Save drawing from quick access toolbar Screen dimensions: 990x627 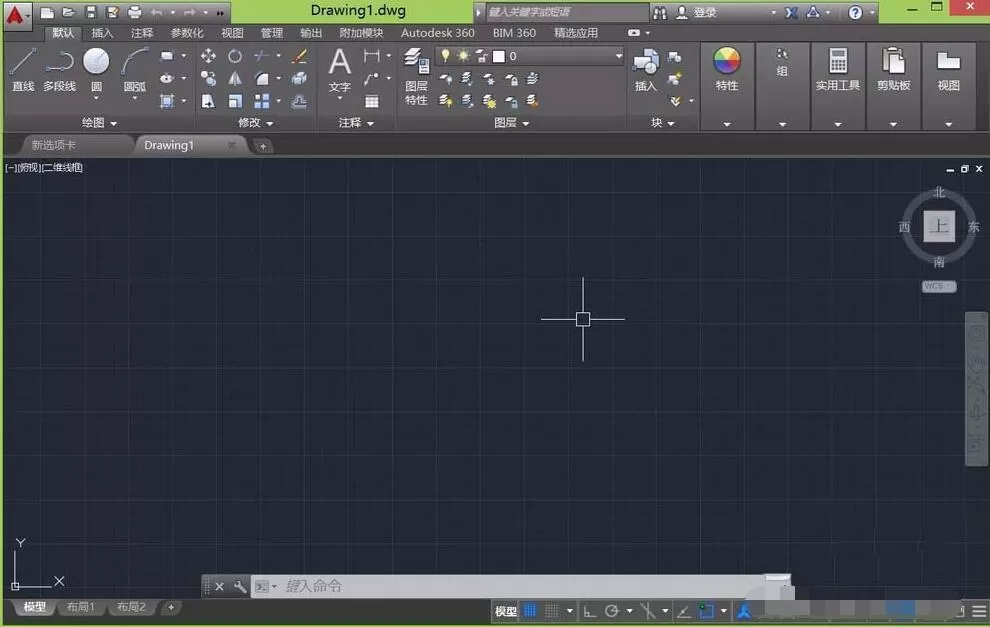tap(90, 12)
